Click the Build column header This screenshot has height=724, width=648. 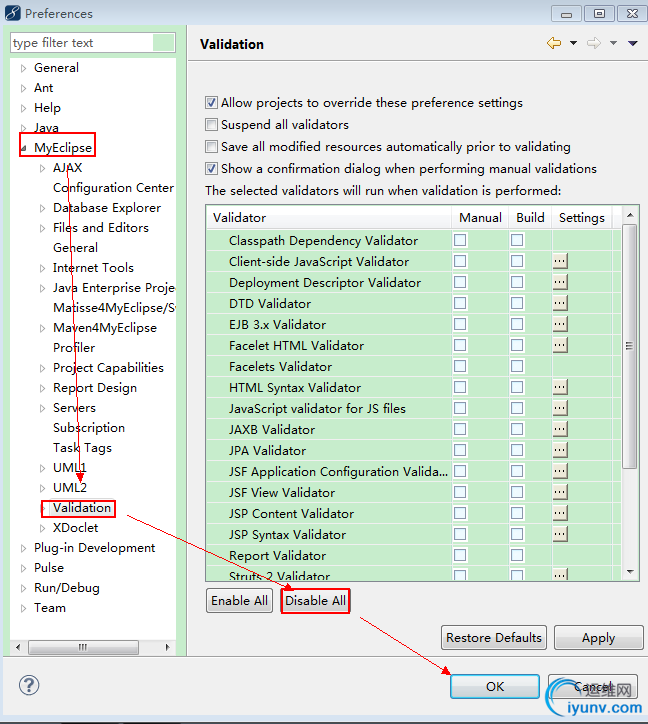[530, 217]
